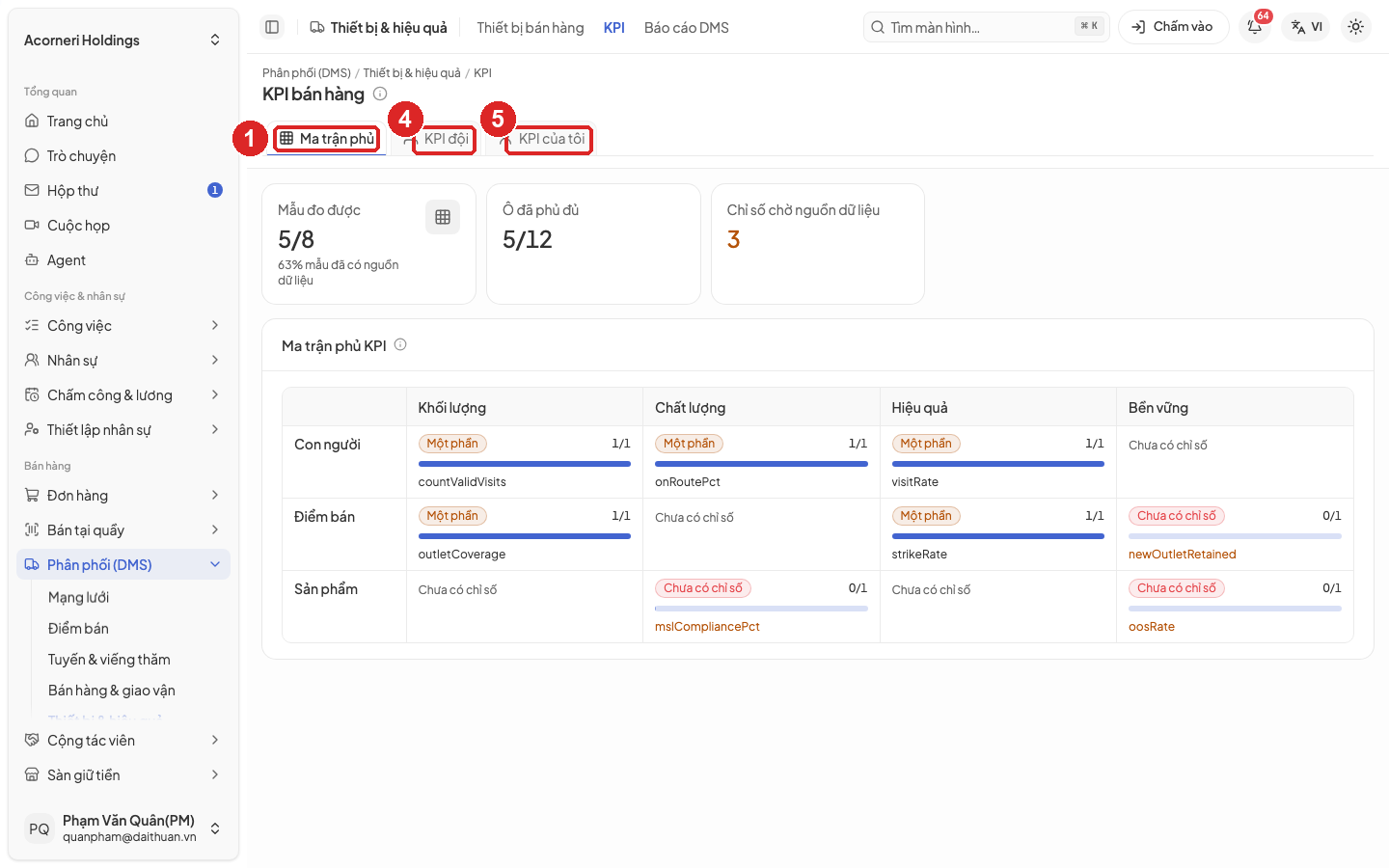Open Trò chuyện chat in sidebar

pos(123,156)
